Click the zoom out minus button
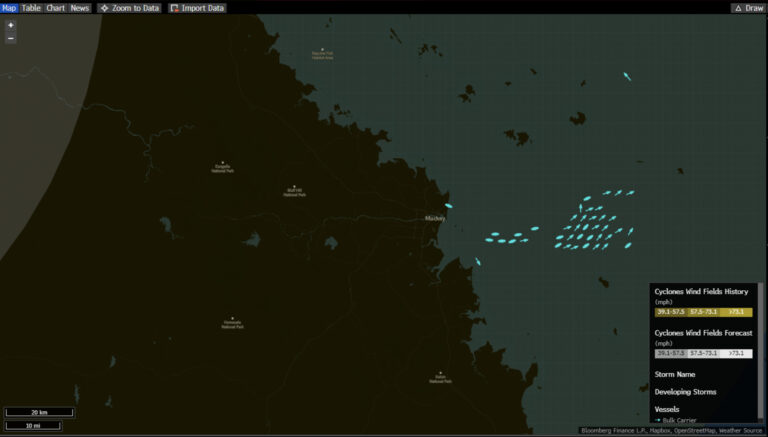The image size is (768, 437). pos(10,38)
